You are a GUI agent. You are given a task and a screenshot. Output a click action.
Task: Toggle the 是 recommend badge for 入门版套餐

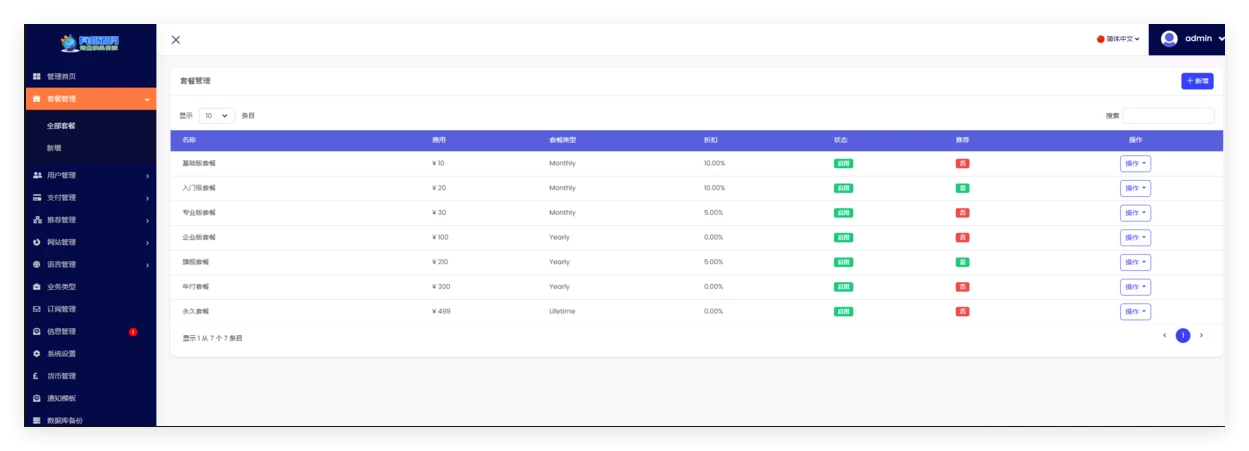pos(962,188)
